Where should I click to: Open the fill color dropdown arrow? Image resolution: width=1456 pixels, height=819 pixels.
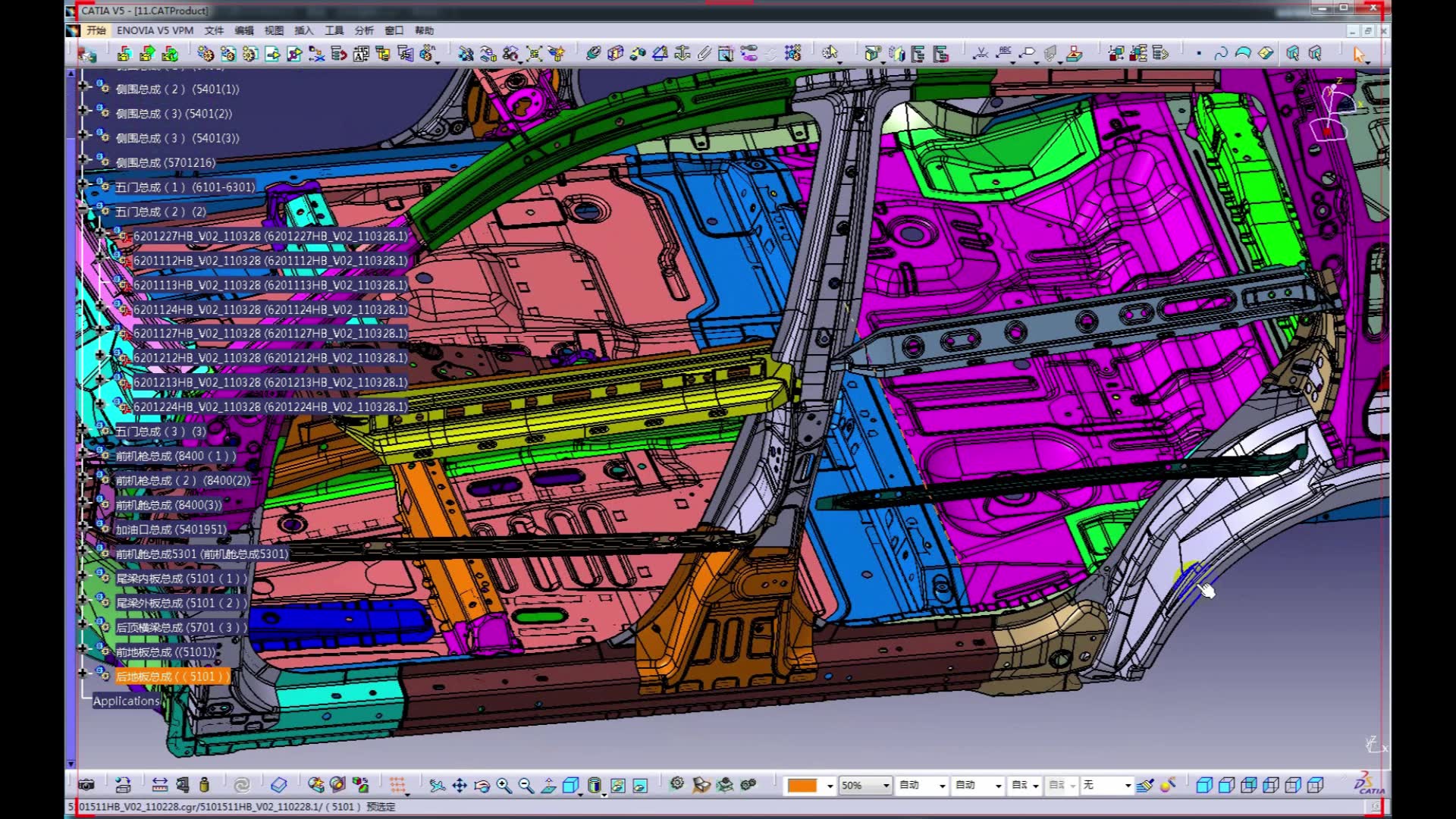pyautogui.click(x=830, y=786)
